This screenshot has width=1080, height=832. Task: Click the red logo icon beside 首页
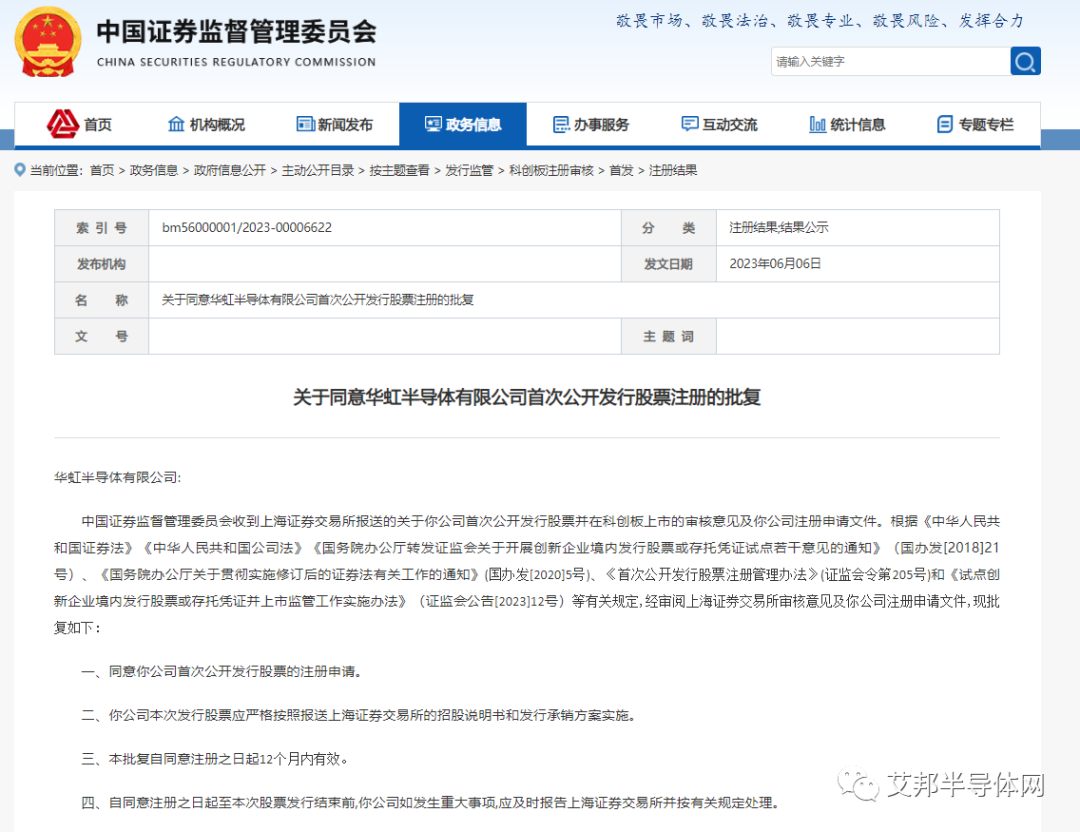[63, 124]
